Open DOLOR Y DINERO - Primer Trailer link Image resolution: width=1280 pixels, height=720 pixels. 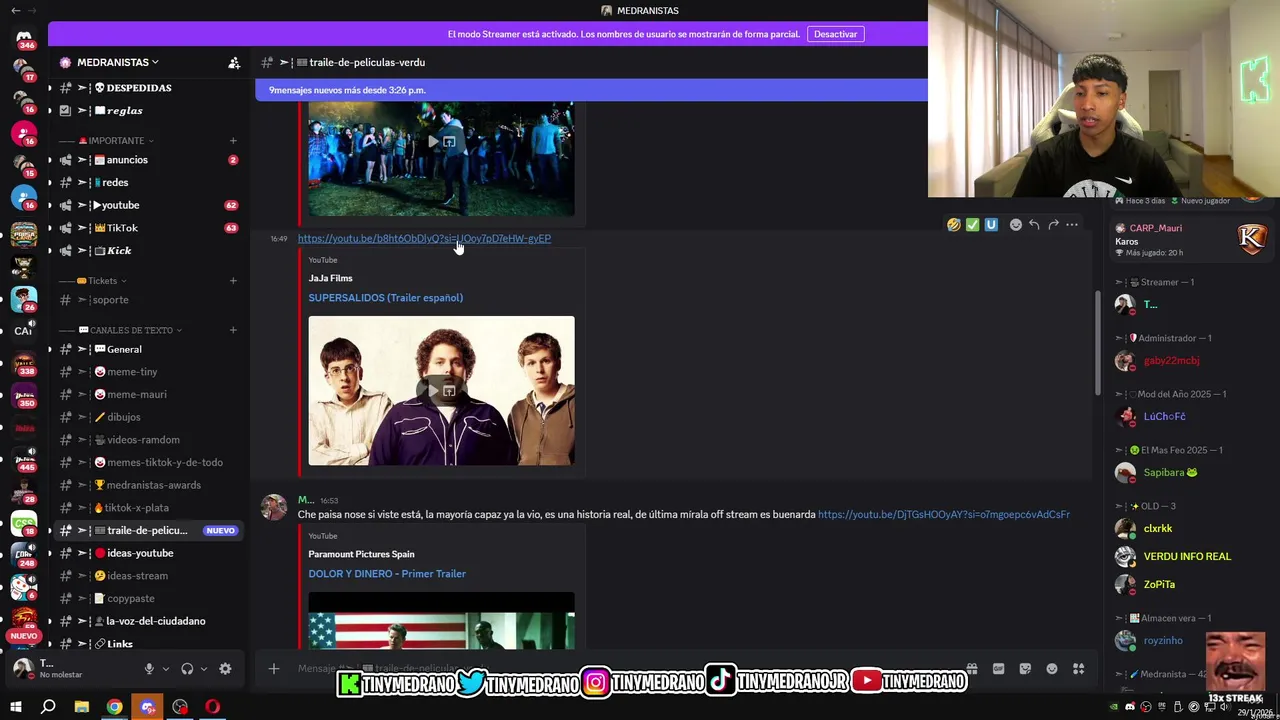[387, 574]
